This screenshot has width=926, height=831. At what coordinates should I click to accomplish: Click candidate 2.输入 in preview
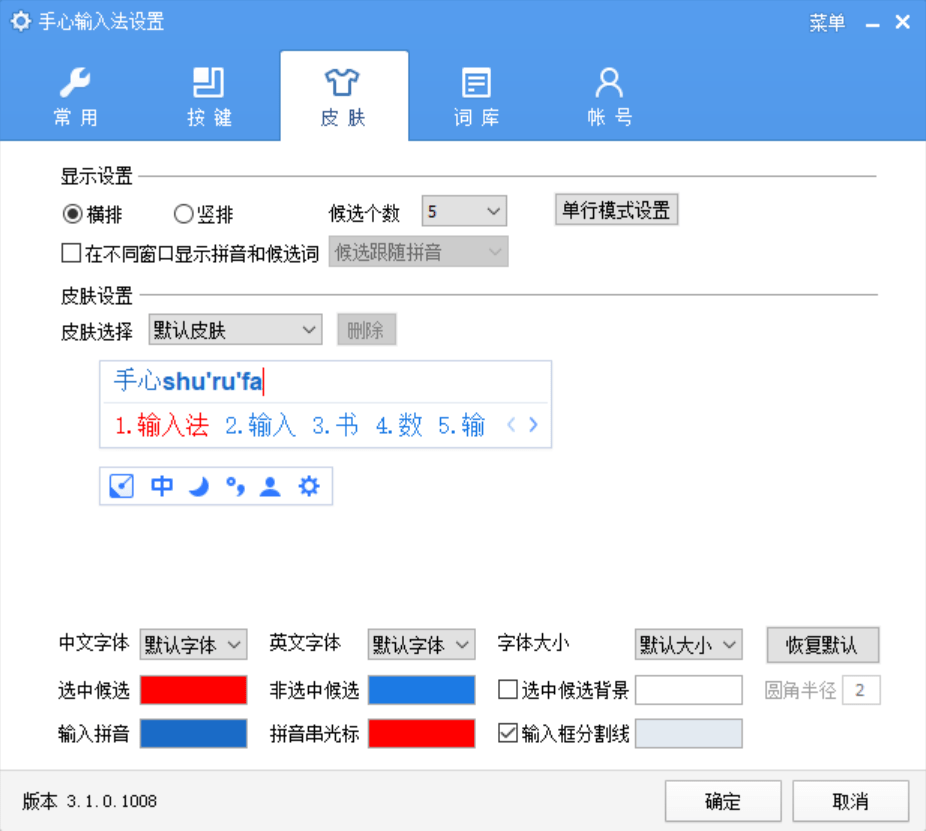[260, 425]
